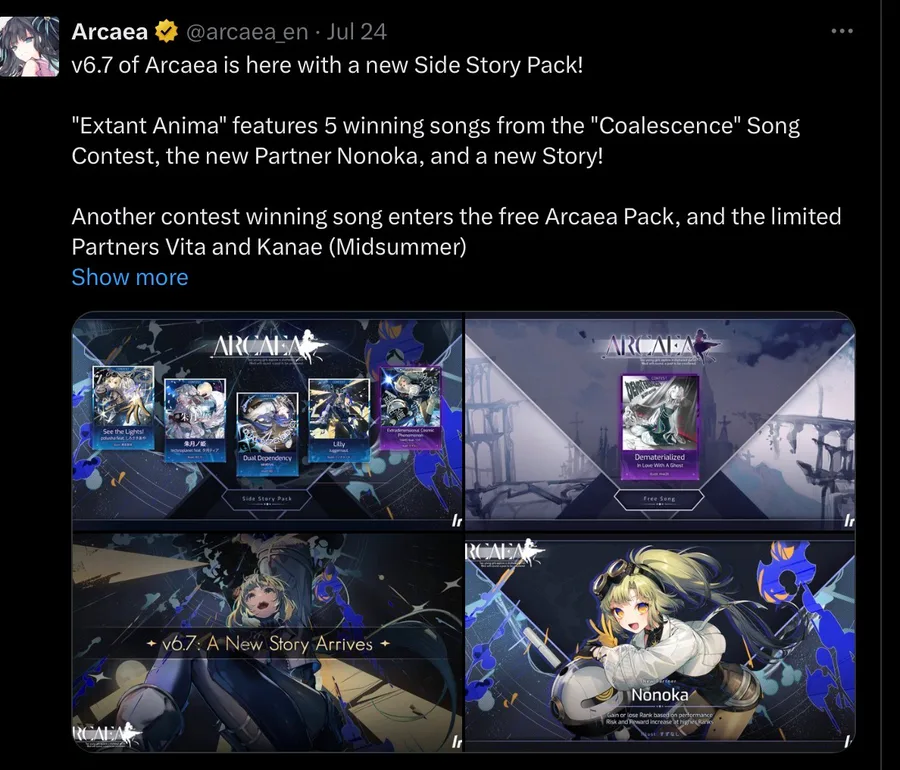
Task: Open the Arcaea profile avatar
Action: coord(29,46)
